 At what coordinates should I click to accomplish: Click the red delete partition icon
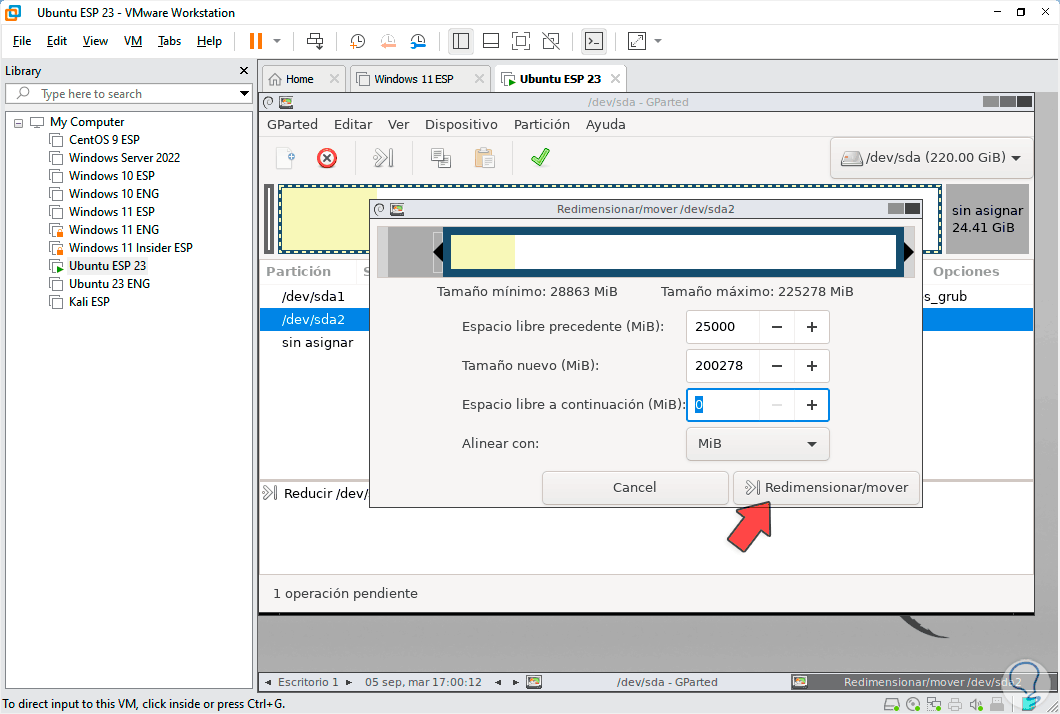[327, 158]
